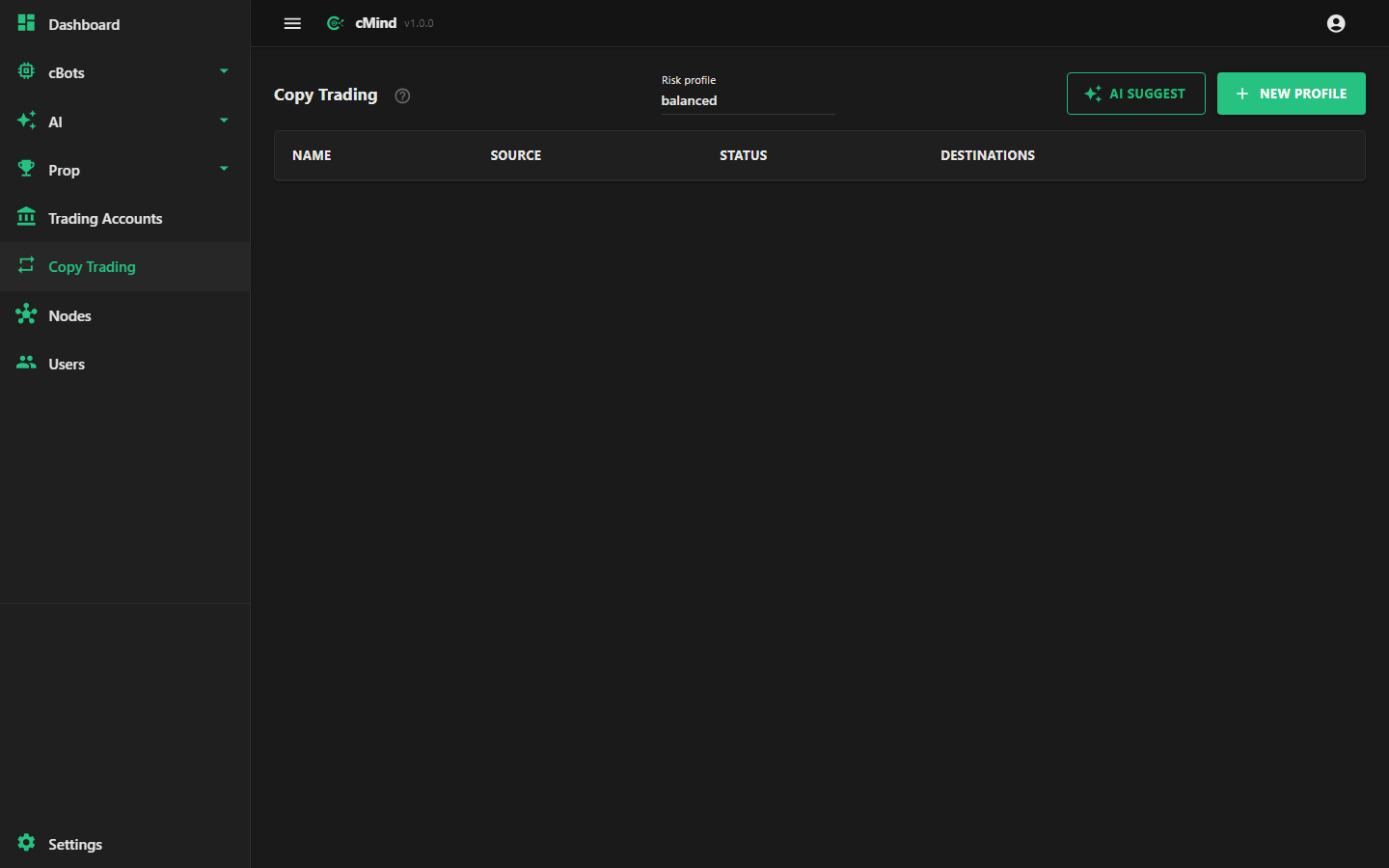Click the NEW PROFILE button
Viewport: 1389px width, 868px height.
[x=1291, y=94]
